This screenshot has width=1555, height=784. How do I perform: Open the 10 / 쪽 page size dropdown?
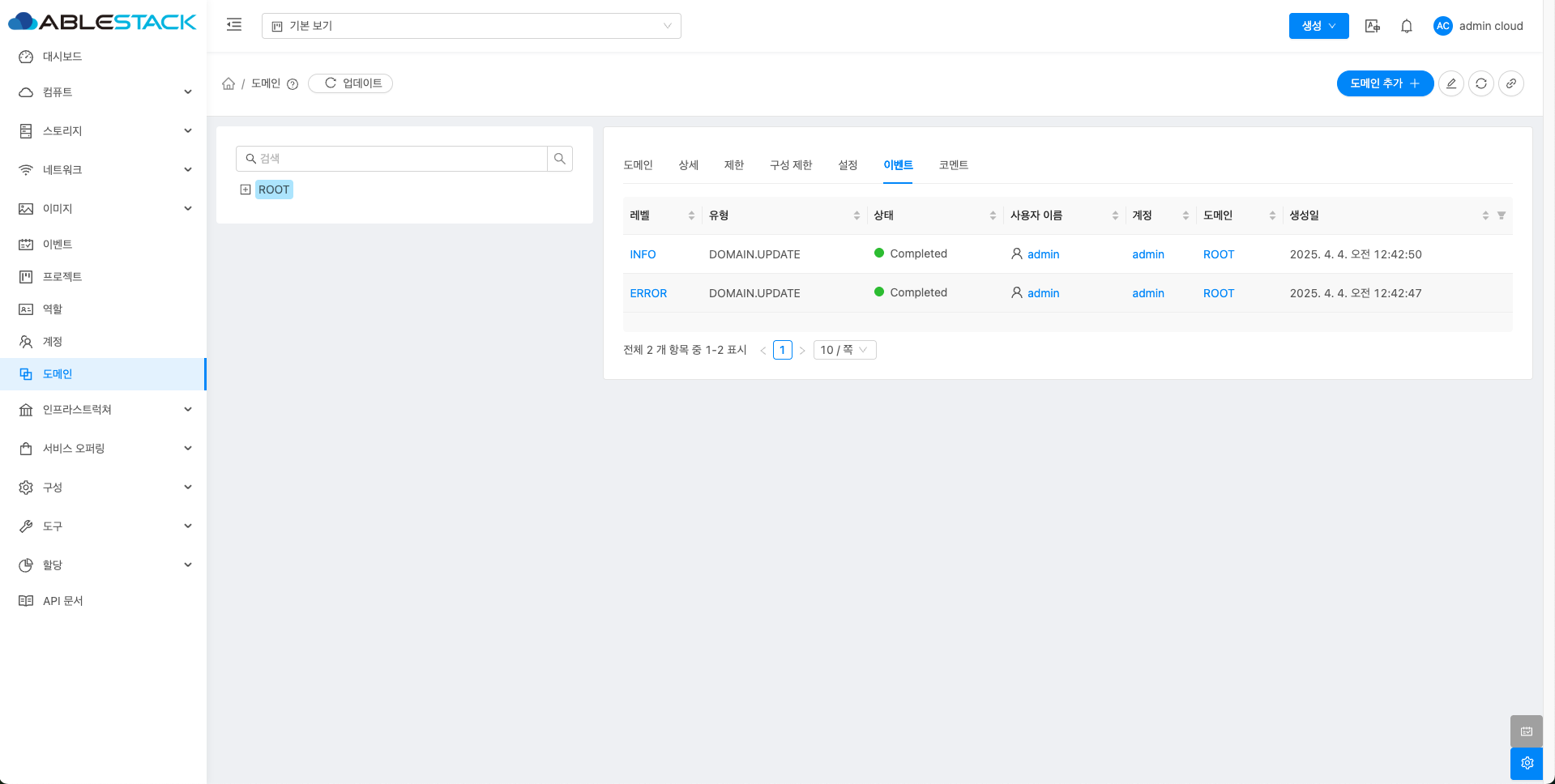(844, 350)
